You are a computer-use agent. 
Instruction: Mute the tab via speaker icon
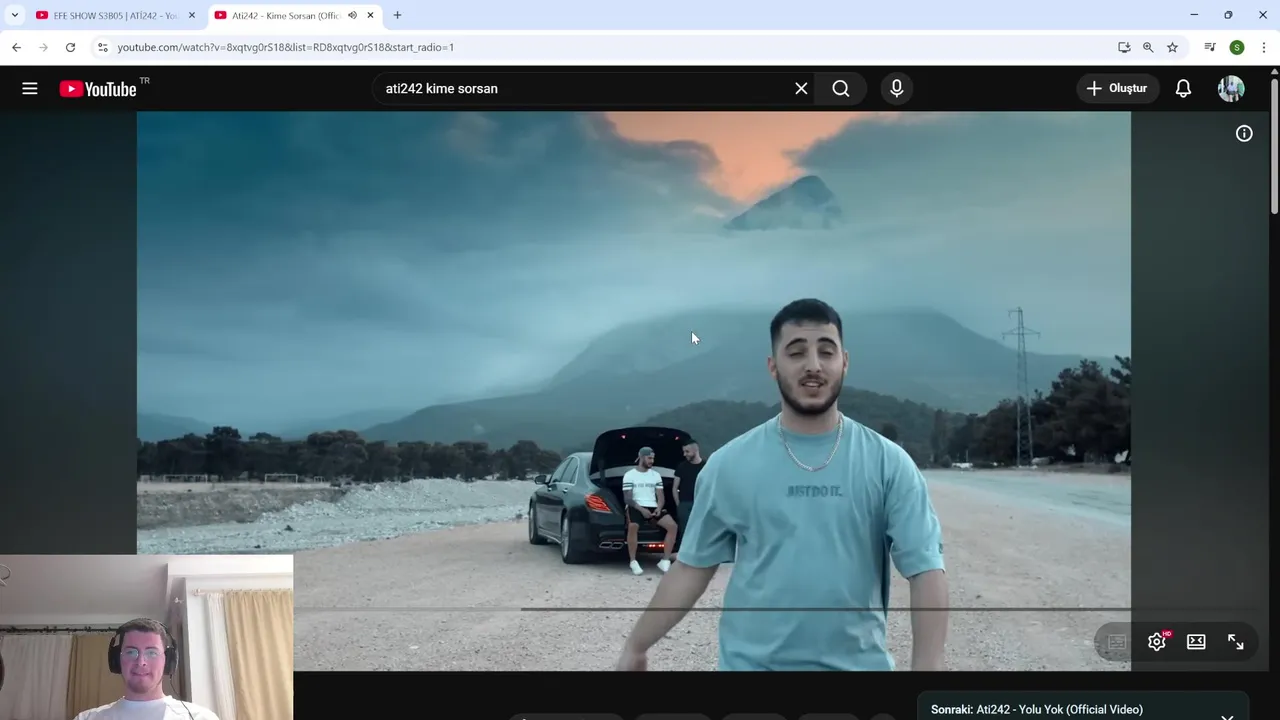click(352, 16)
